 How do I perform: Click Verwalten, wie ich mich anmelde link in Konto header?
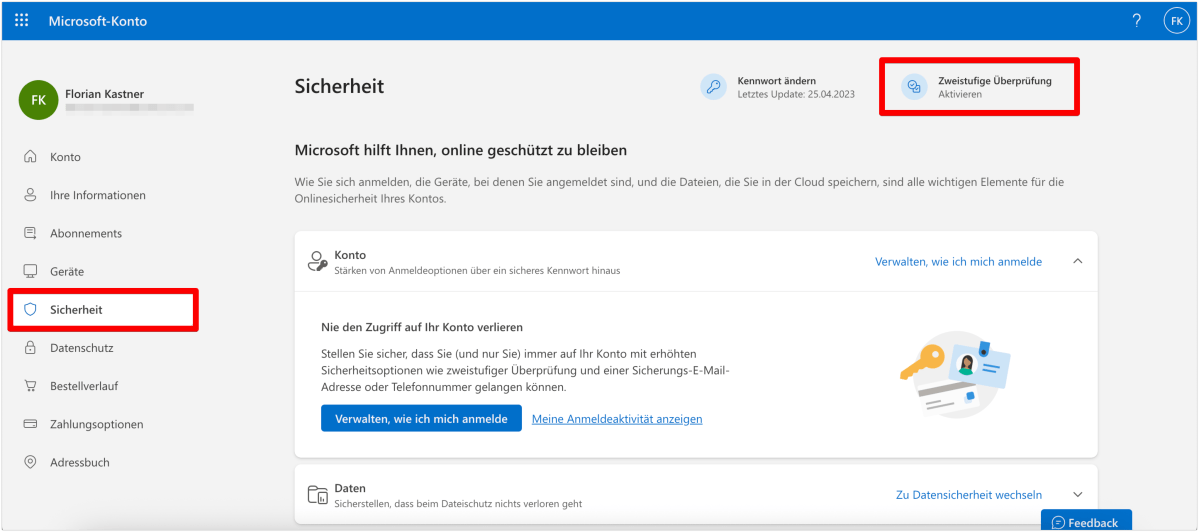coord(958,261)
